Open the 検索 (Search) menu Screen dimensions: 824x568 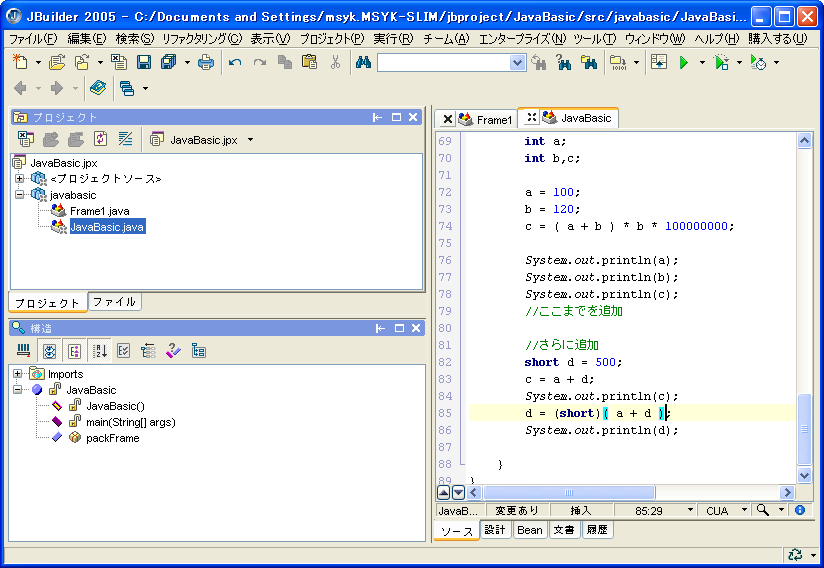tap(134, 39)
